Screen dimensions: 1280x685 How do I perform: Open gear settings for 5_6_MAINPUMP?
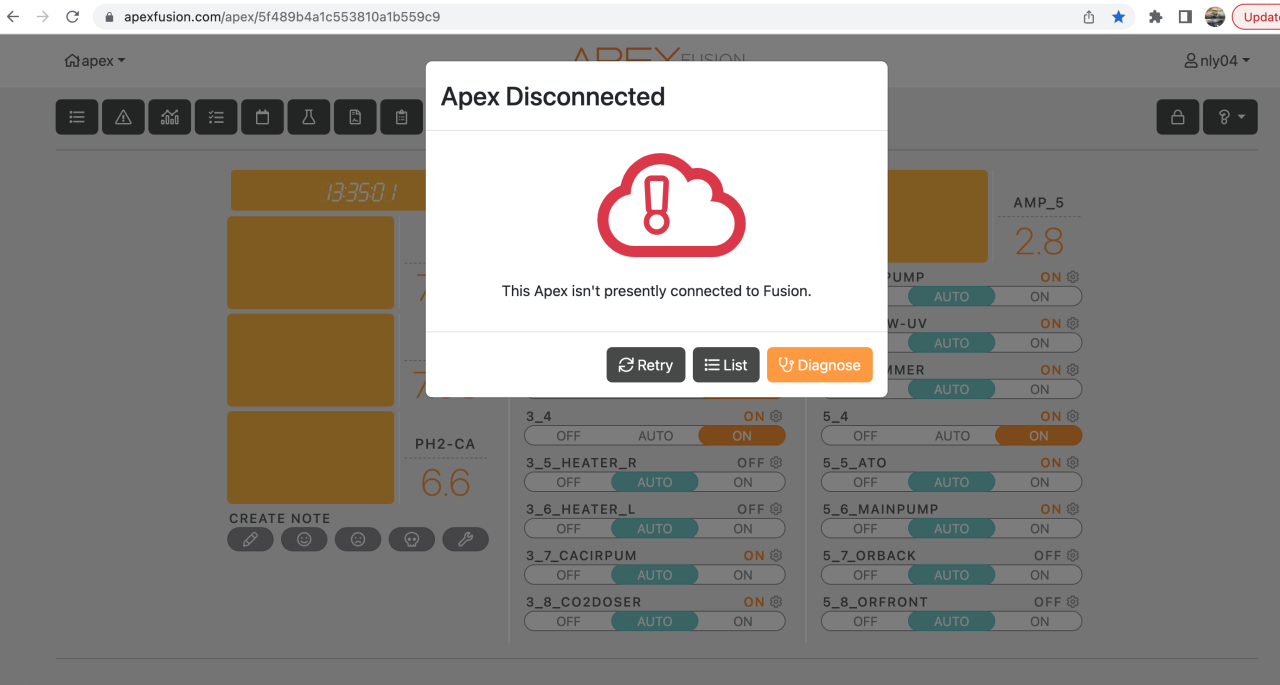tap(1073, 509)
